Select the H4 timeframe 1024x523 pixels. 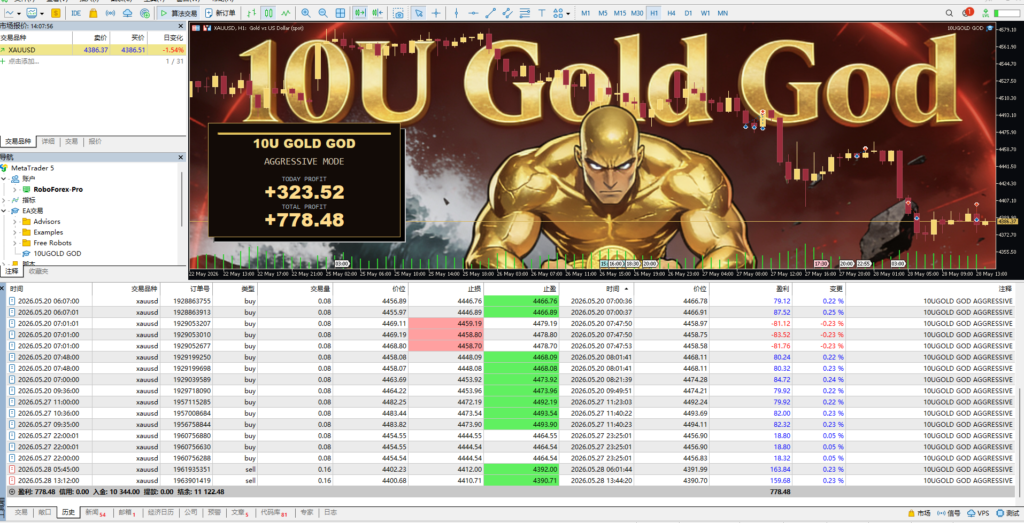[671, 13]
